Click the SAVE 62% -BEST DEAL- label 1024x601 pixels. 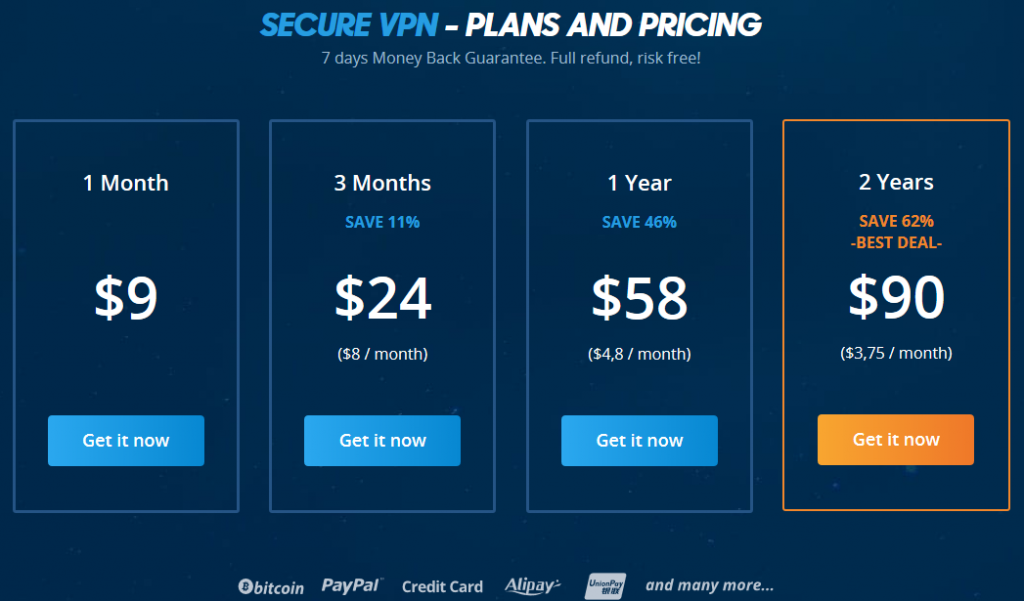click(896, 232)
